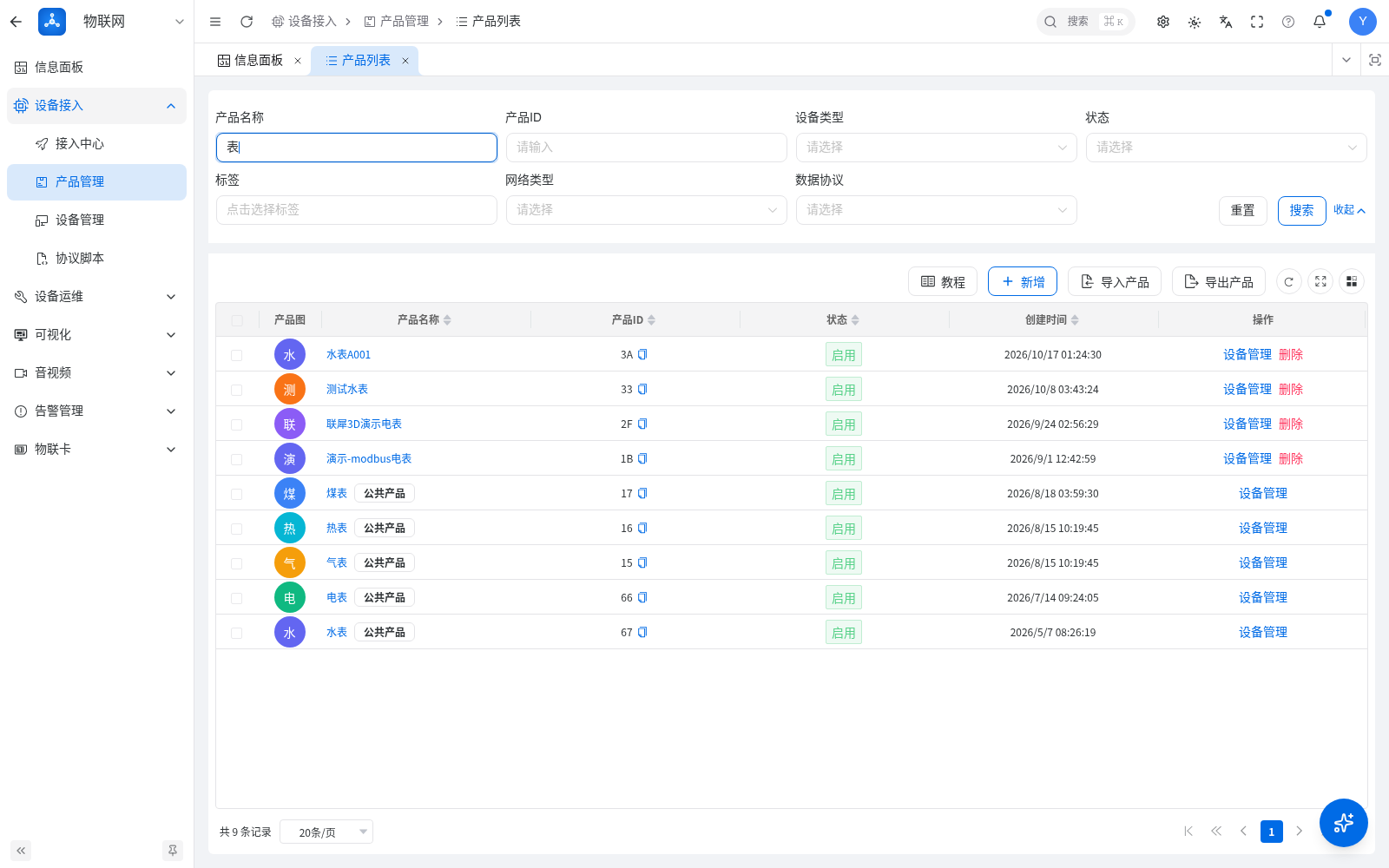Open the 数据协议 dropdown
The width and height of the screenshot is (1389, 868).
(936, 210)
